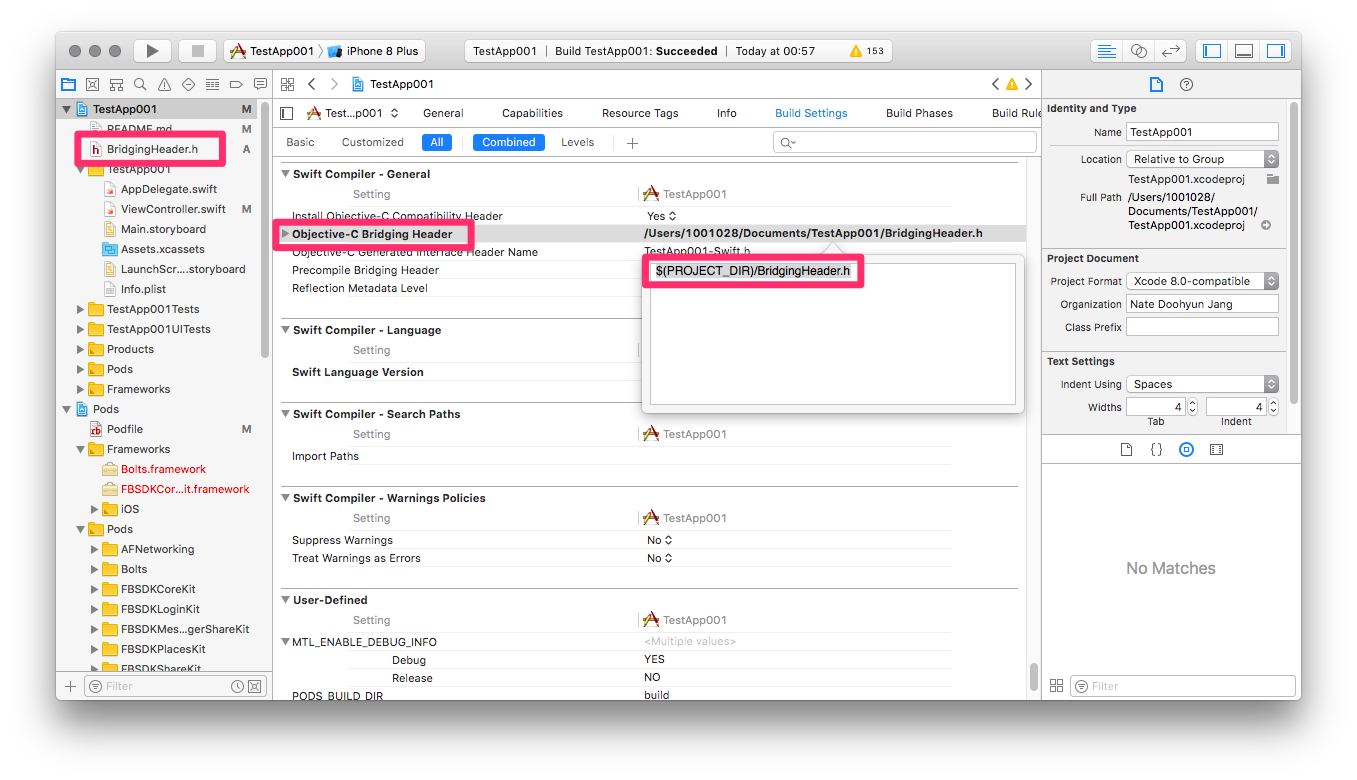Click the Run (play) button

click(x=152, y=51)
